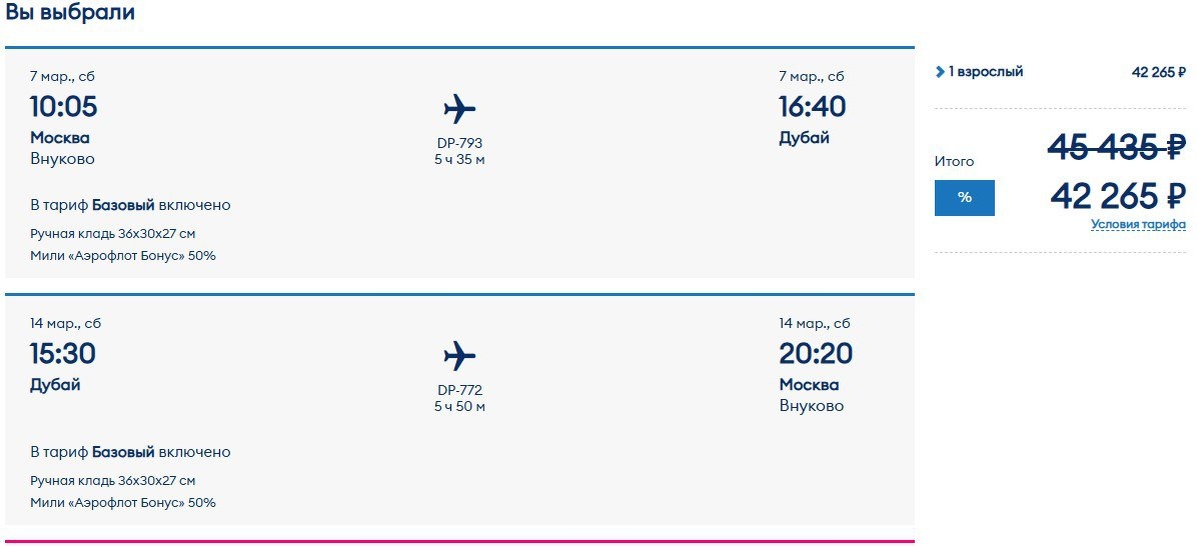Click the Итого label
Image resolution: width=1197 pixels, height=546 pixels.
[x=954, y=161]
